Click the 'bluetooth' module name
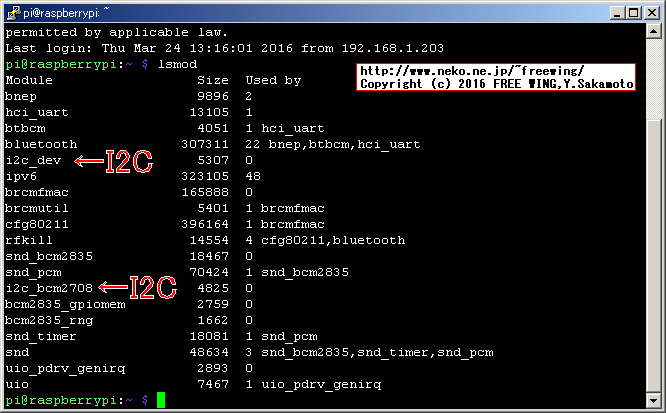The height and width of the screenshot is (413, 666). 41,144
